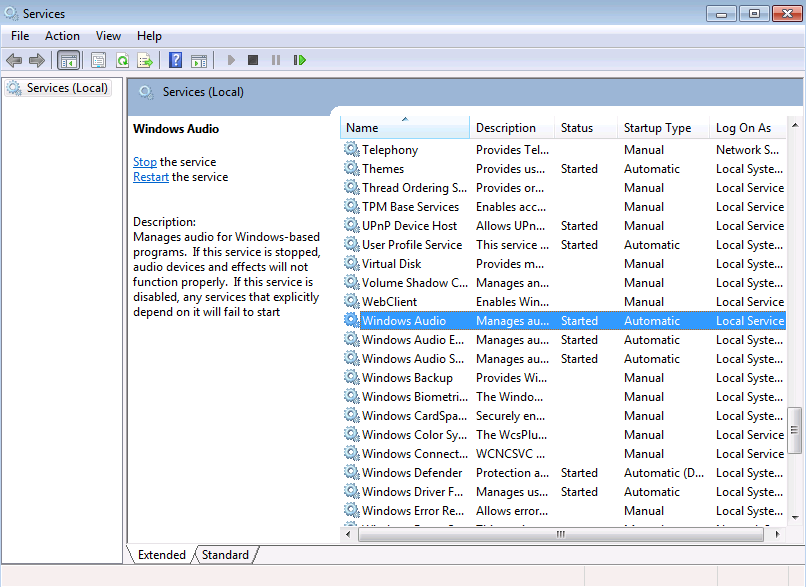Click the Refresh toolbar icon
This screenshot has height=587, width=806.
tap(122, 61)
